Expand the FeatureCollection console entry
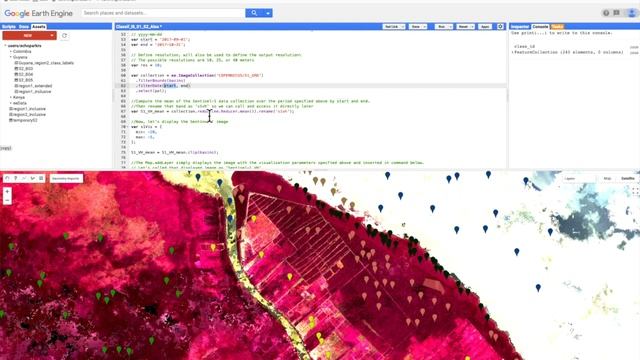640x360 pixels. pos(513,52)
